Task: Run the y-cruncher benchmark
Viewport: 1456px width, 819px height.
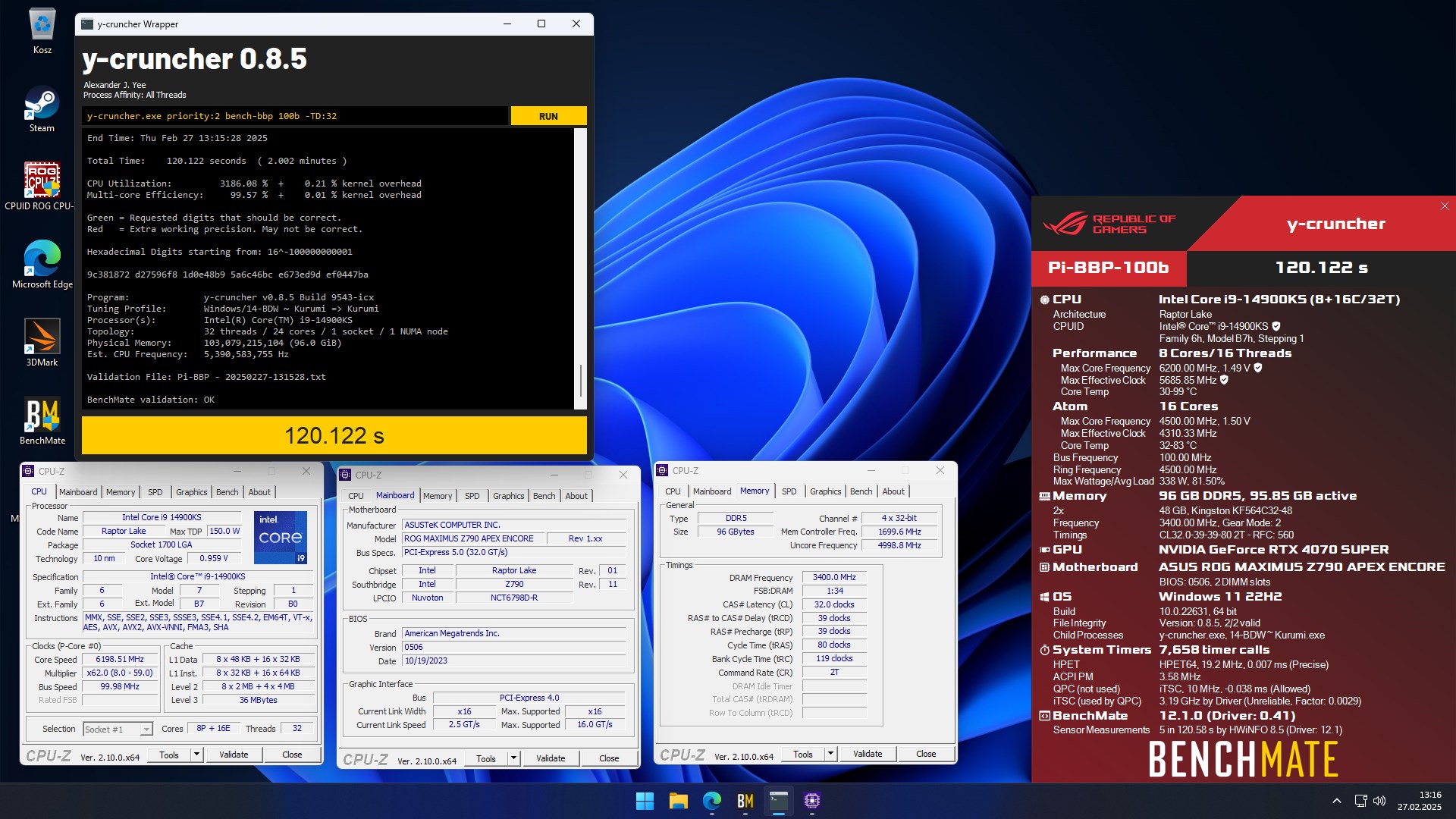Action: click(x=548, y=116)
